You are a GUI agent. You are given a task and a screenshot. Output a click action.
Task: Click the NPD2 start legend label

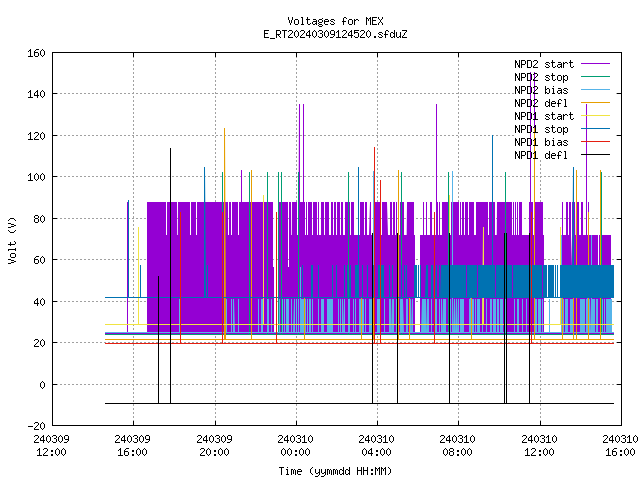point(544,64)
